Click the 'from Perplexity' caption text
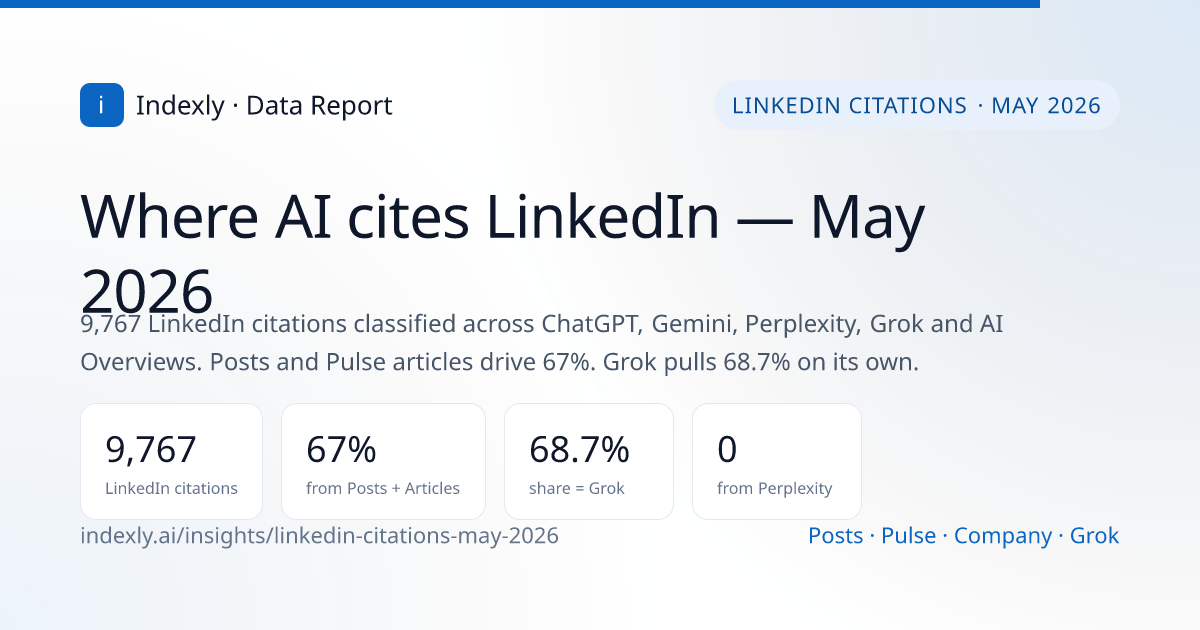 click(775, 489)
